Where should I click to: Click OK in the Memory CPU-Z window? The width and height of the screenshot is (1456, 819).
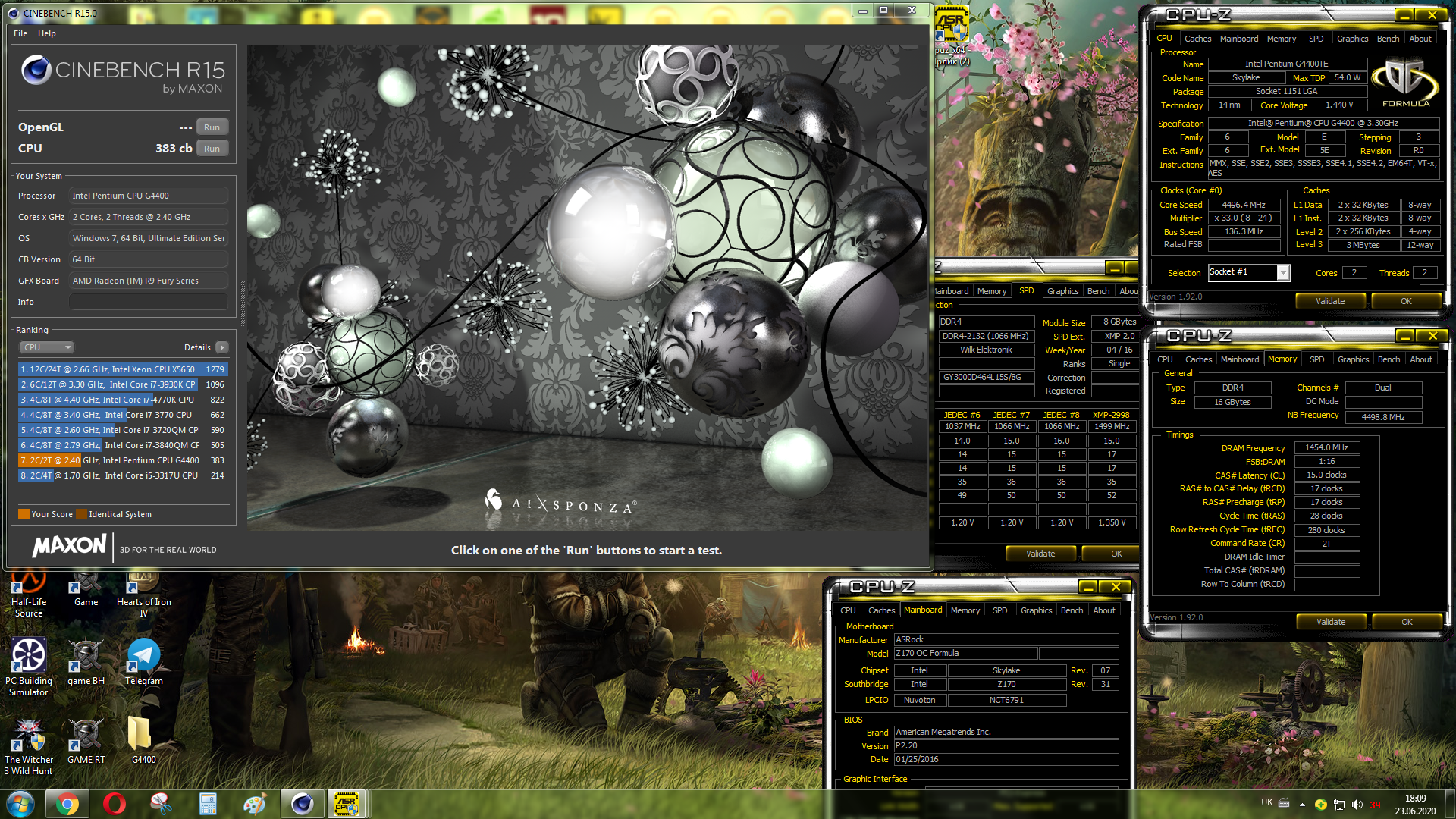[1407, 622]
